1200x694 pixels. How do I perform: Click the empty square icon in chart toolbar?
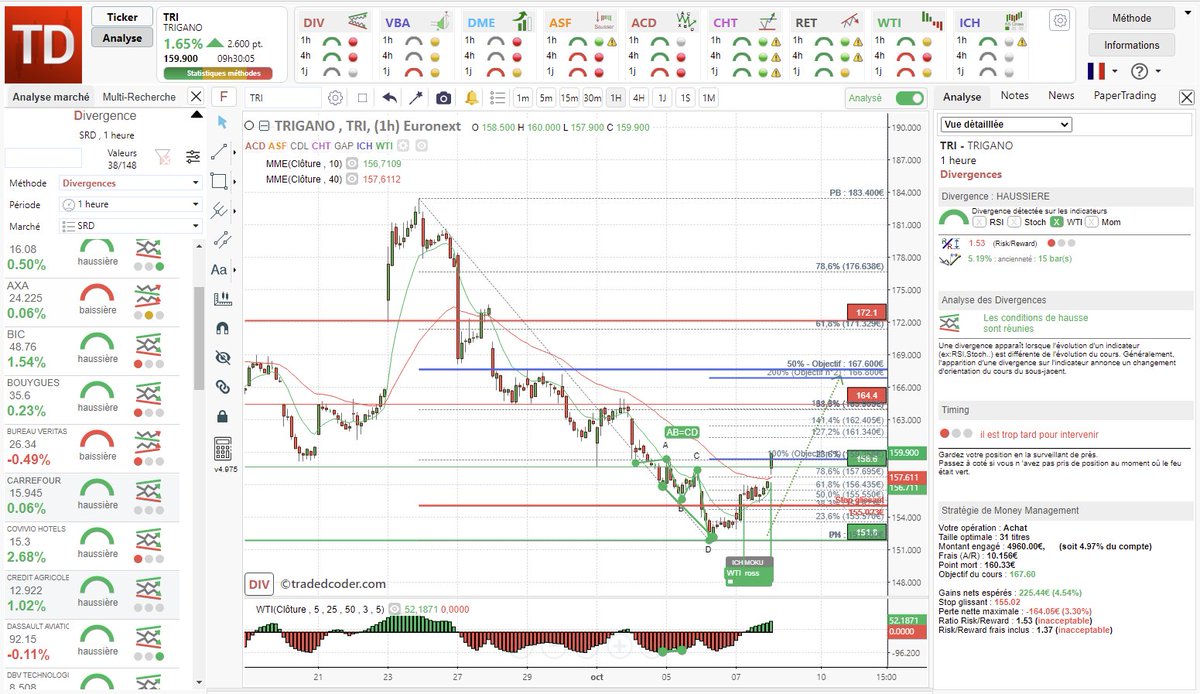362,97
